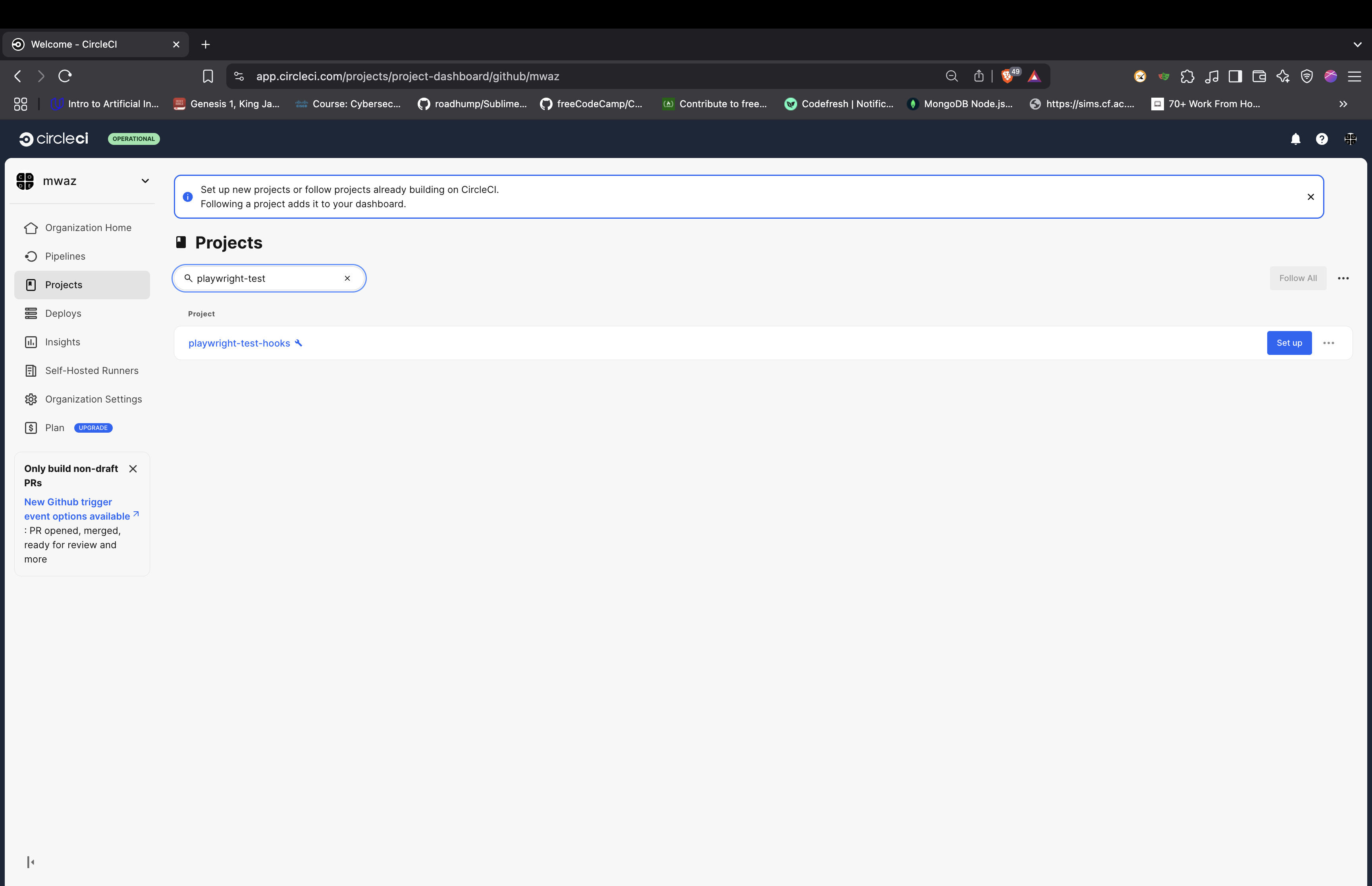1372x886 pixels.
Task: Show hidden bookmarks with overflow chevron
Action: 1343,104
